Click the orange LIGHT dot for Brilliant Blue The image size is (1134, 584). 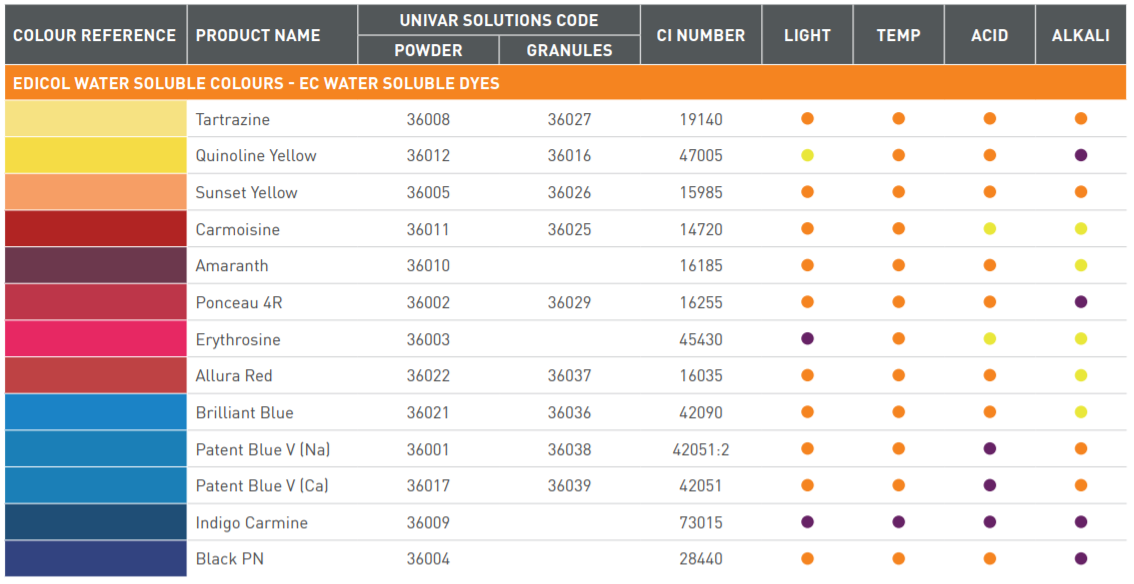807,412
